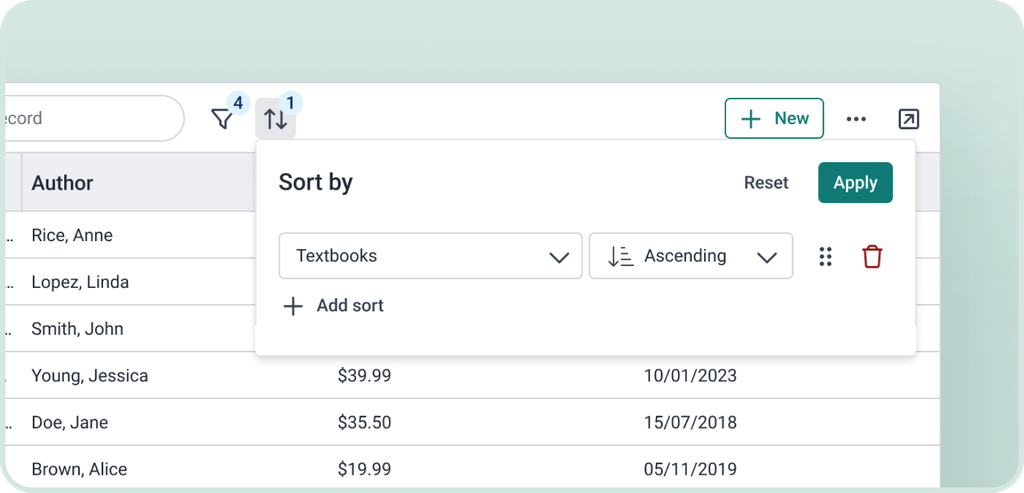Open the expand-to-new-window icon
This screenshot has width=1024, height=493.
pos(908,119)
